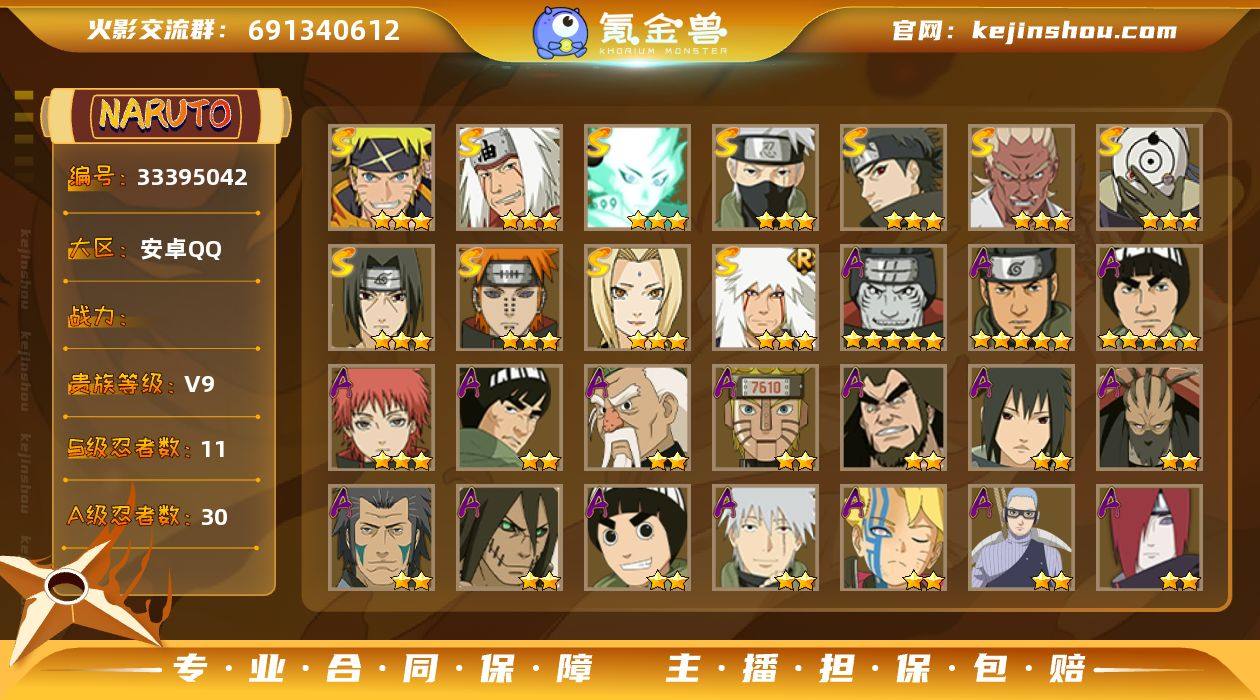Viewport: 1260px width, 700px height.
Task: Select the white-bearded old man A-rank card
Action: pyautogui.click(x=637, y=418)
